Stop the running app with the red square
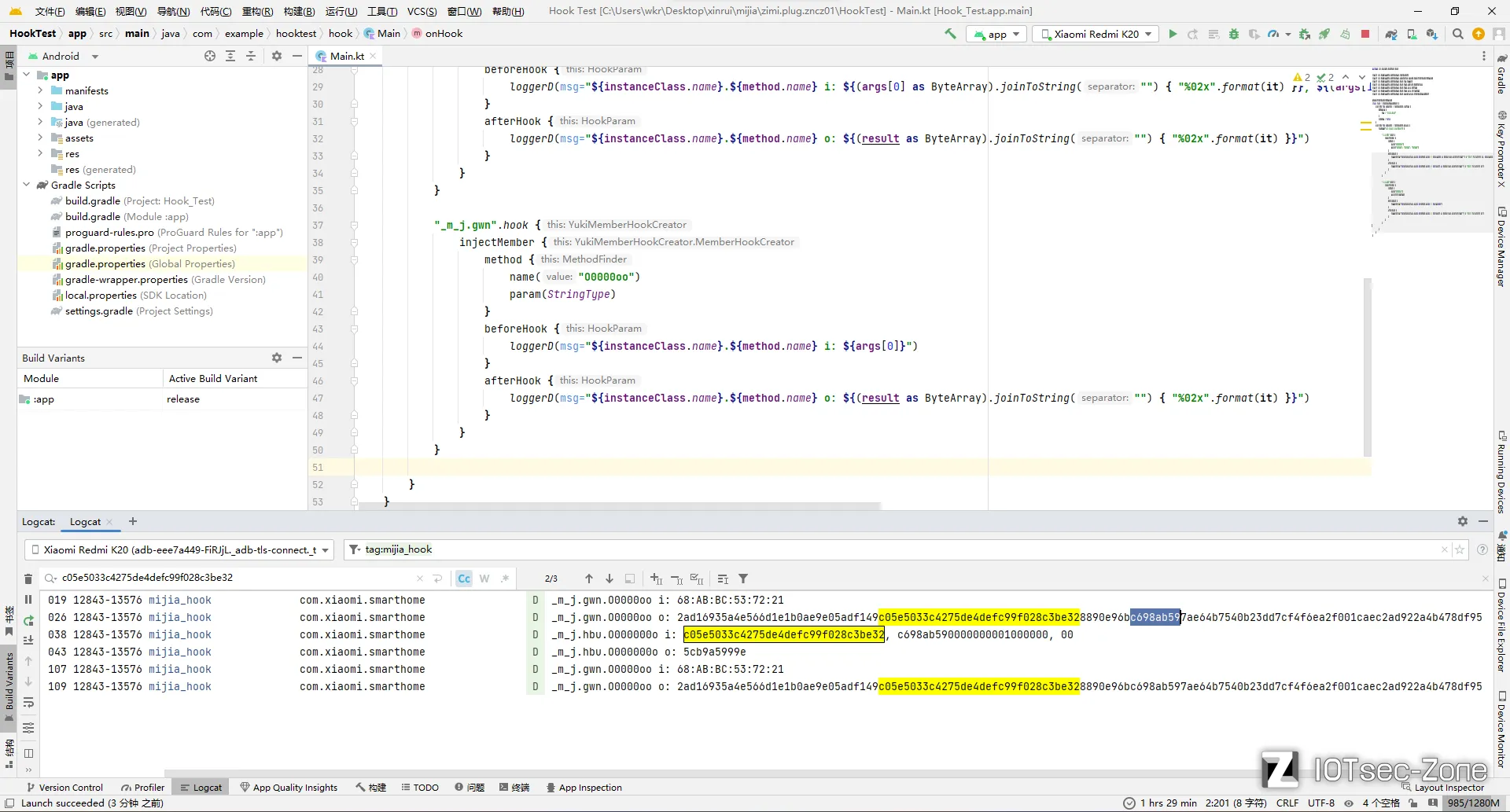This screenshot has height=812, width=1510. (1365, 34)
